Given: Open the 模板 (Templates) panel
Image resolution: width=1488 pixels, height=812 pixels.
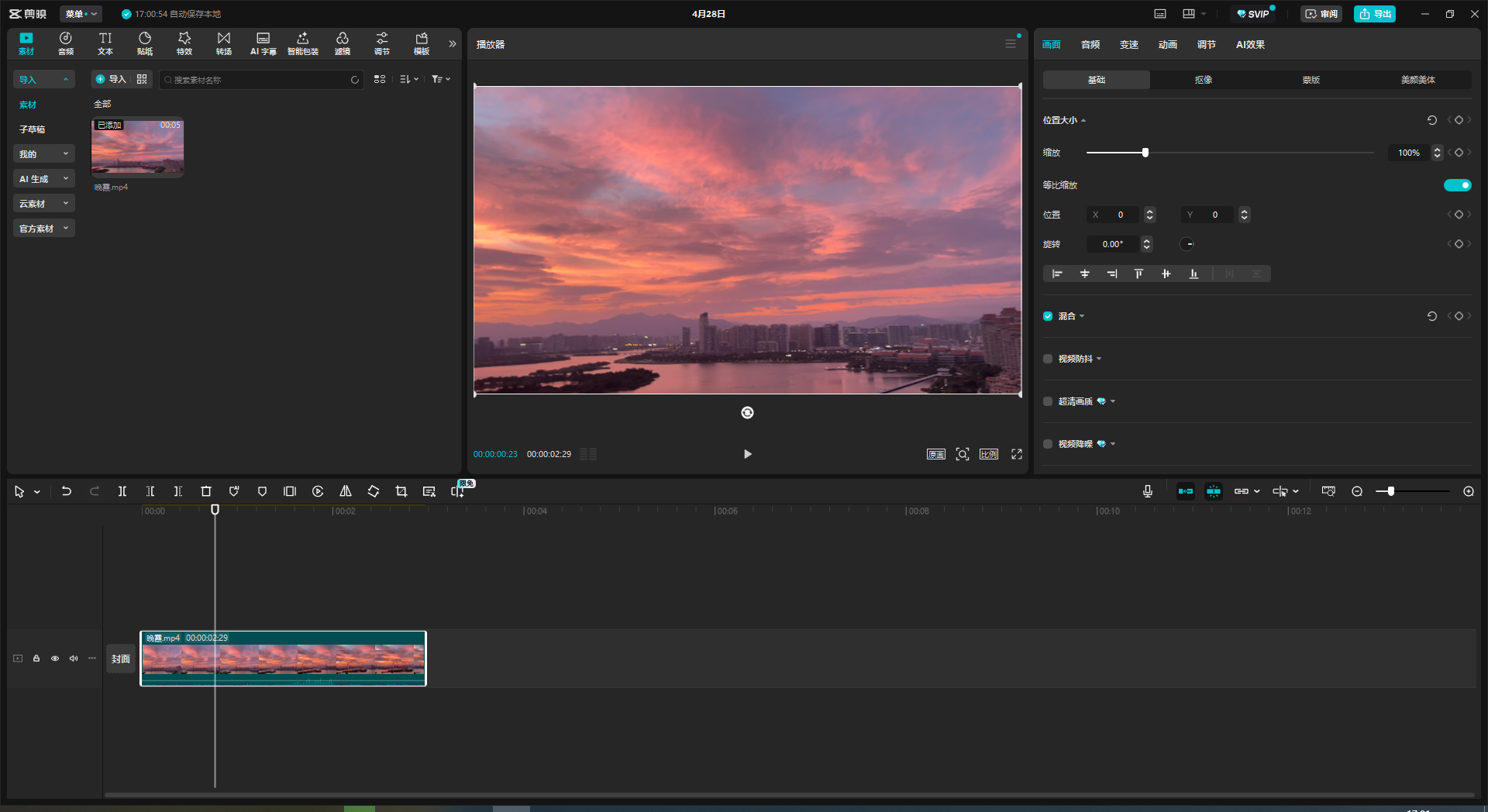Looking at the screenshot, I should tap(422, 43).
